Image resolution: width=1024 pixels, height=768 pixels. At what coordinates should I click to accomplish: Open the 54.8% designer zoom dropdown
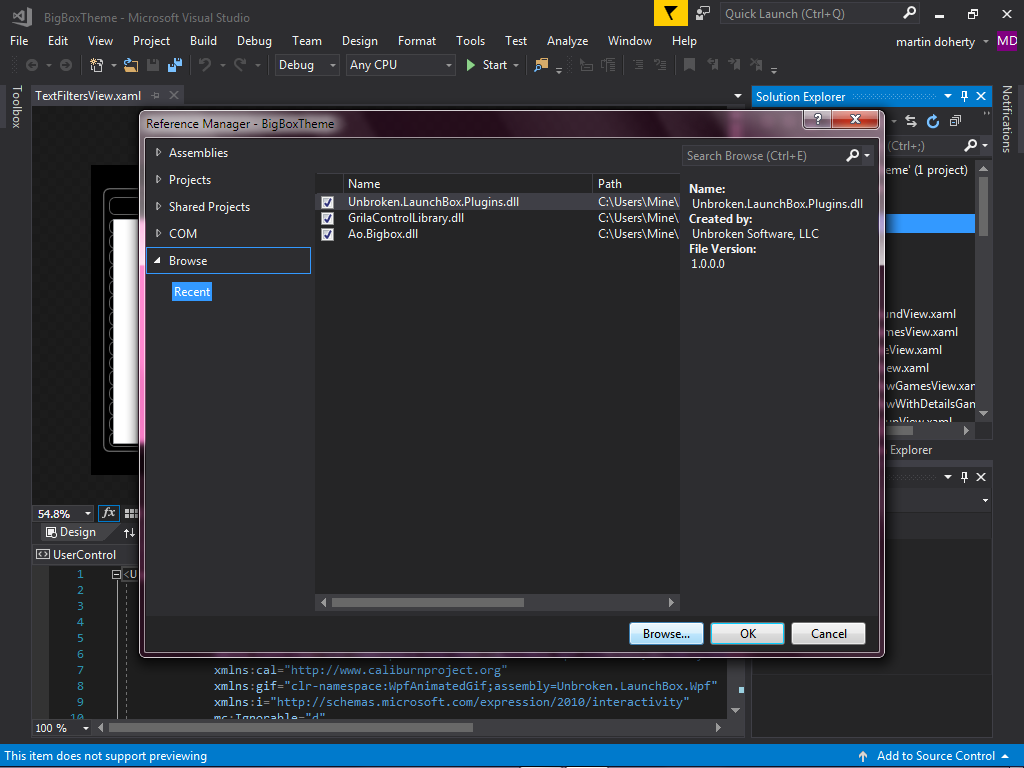coord(88,514)
